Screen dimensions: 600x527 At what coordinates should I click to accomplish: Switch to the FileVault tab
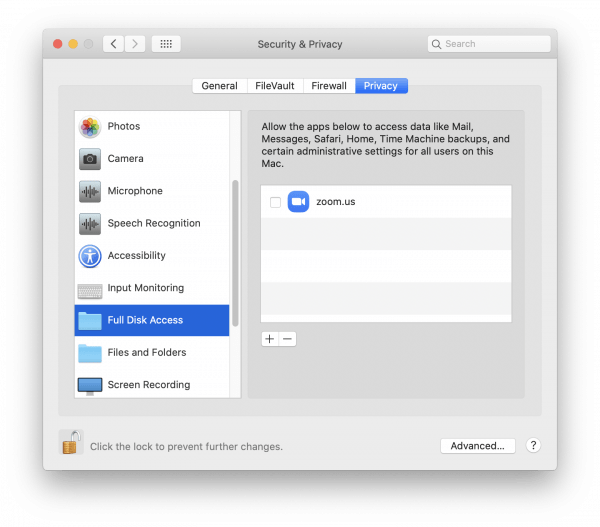(x=275, y=86)
